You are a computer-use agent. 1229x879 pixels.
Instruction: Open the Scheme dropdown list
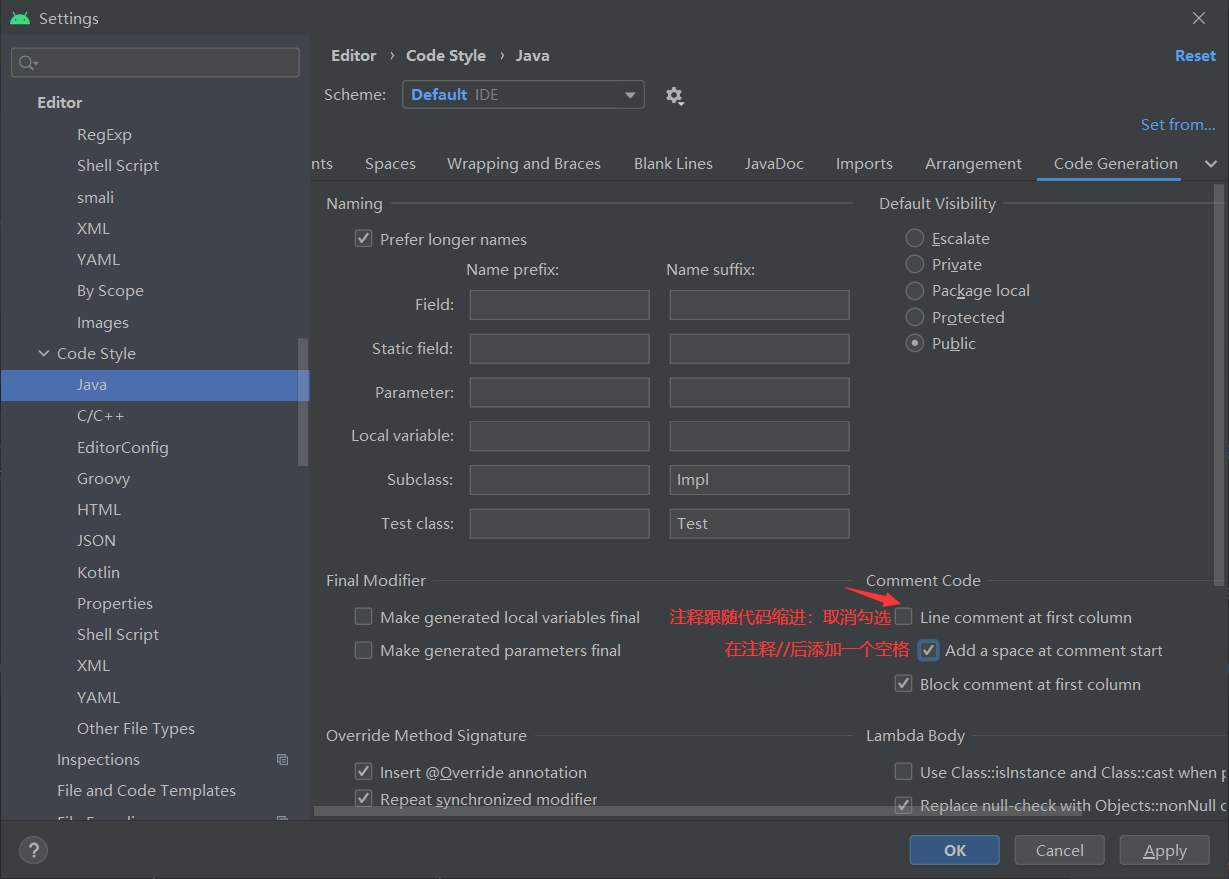tap(523, 95)
